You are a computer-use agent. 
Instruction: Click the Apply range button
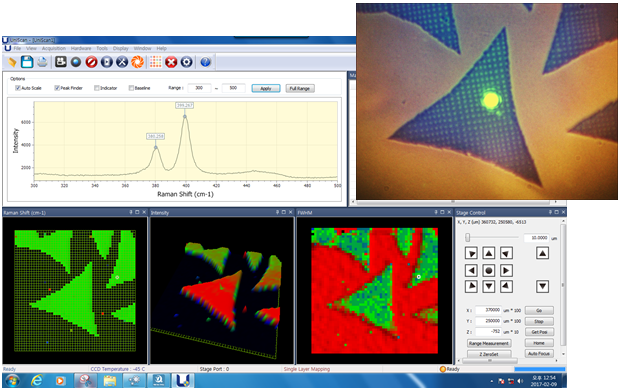pyautogui.click(x=266, y=88)
